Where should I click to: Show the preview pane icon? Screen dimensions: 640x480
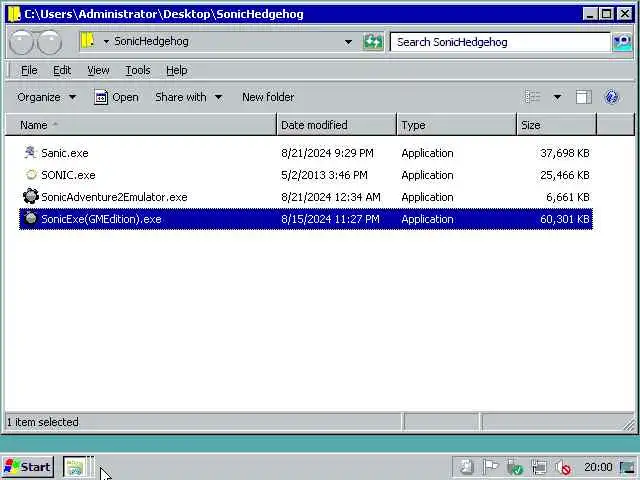click(583, 97)
